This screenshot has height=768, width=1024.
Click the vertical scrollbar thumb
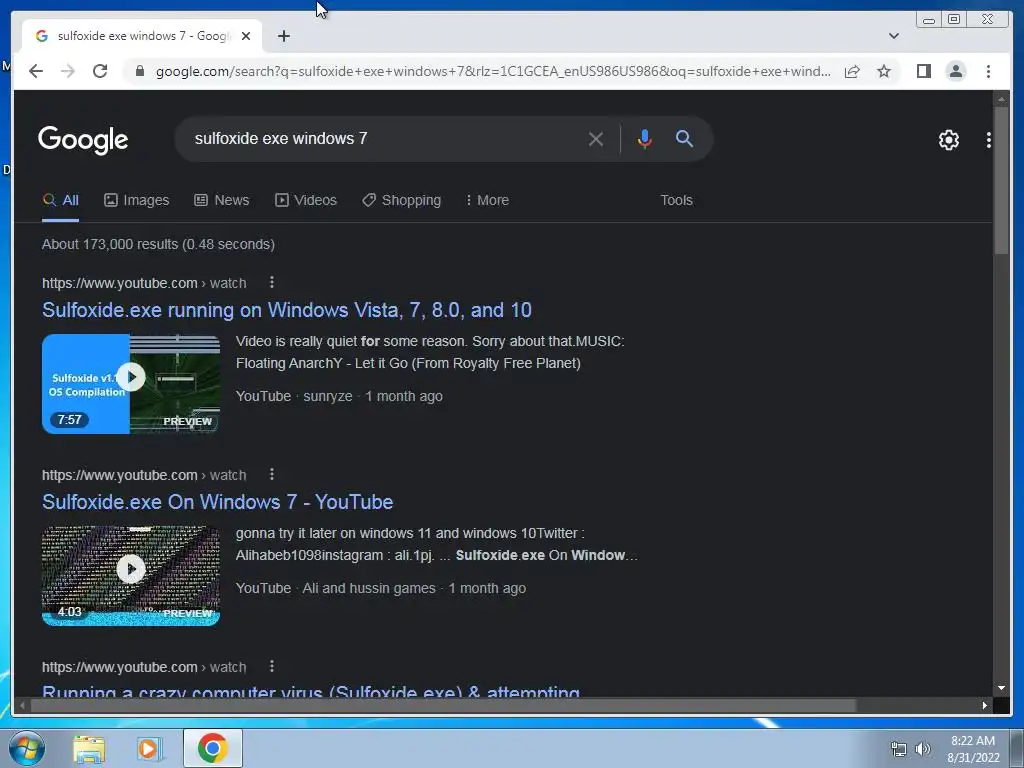click(x=1001, y=181)
